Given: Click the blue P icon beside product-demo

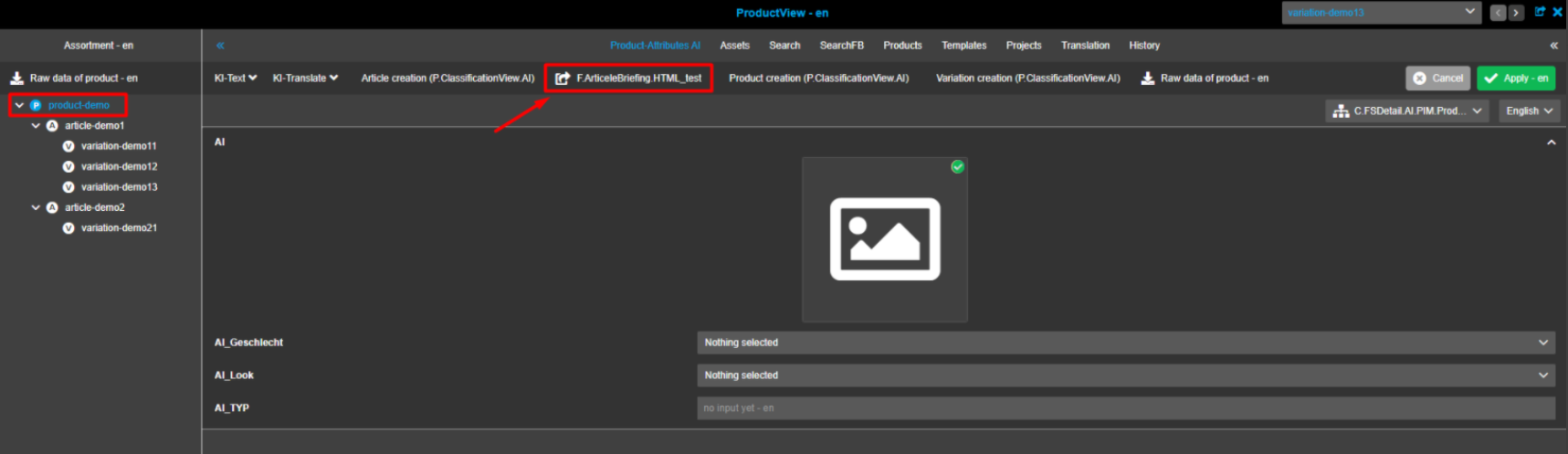Looking at the screenshot, I should point(36,105).
